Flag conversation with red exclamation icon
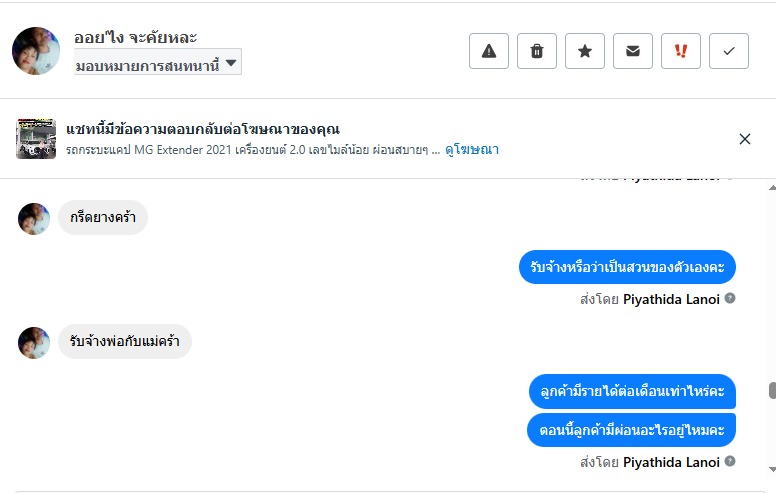This screenshot has width=776, height=493. tap(681, 51)
